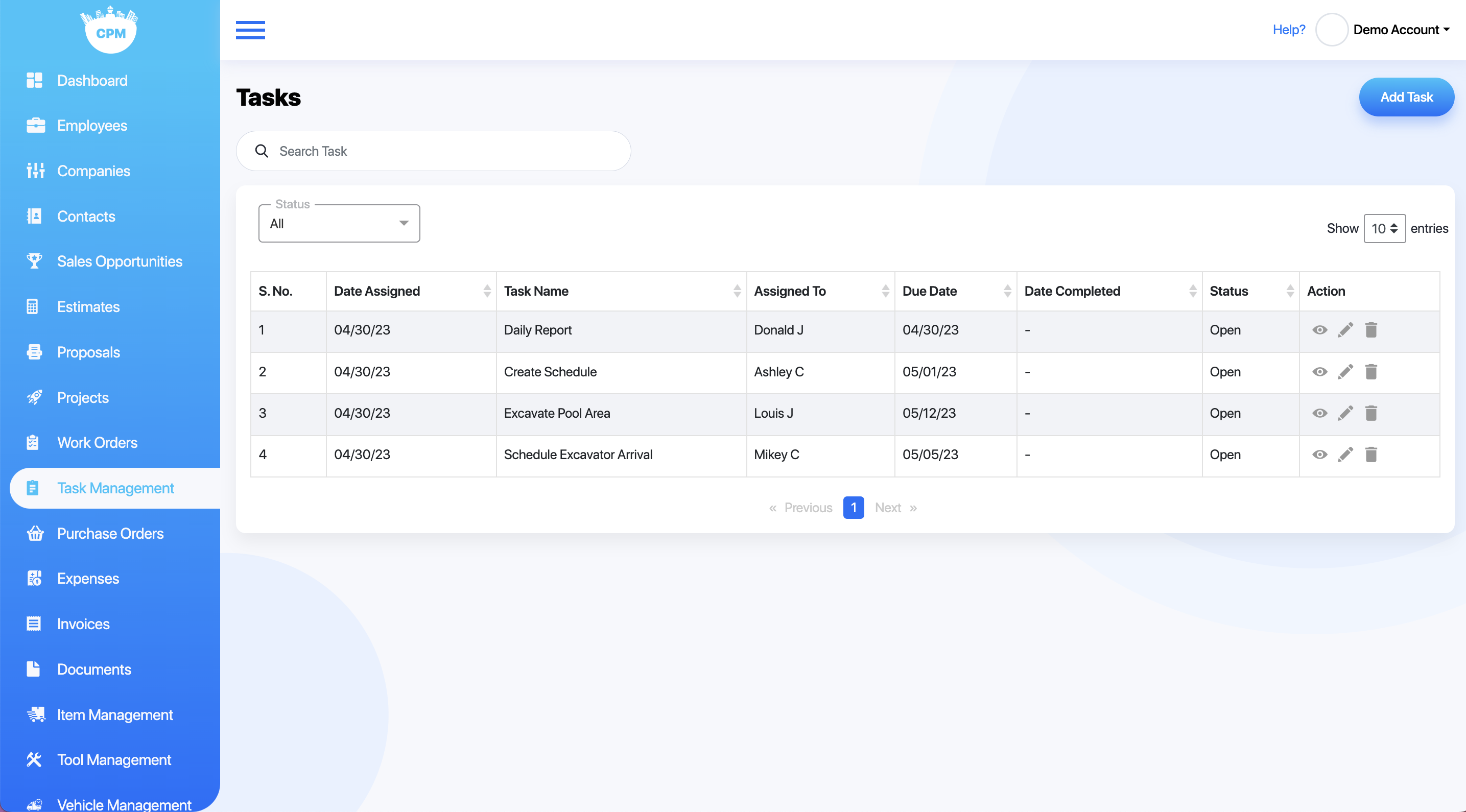View Excavate Pool Area task via eye icon

[x=1320, y=413]
